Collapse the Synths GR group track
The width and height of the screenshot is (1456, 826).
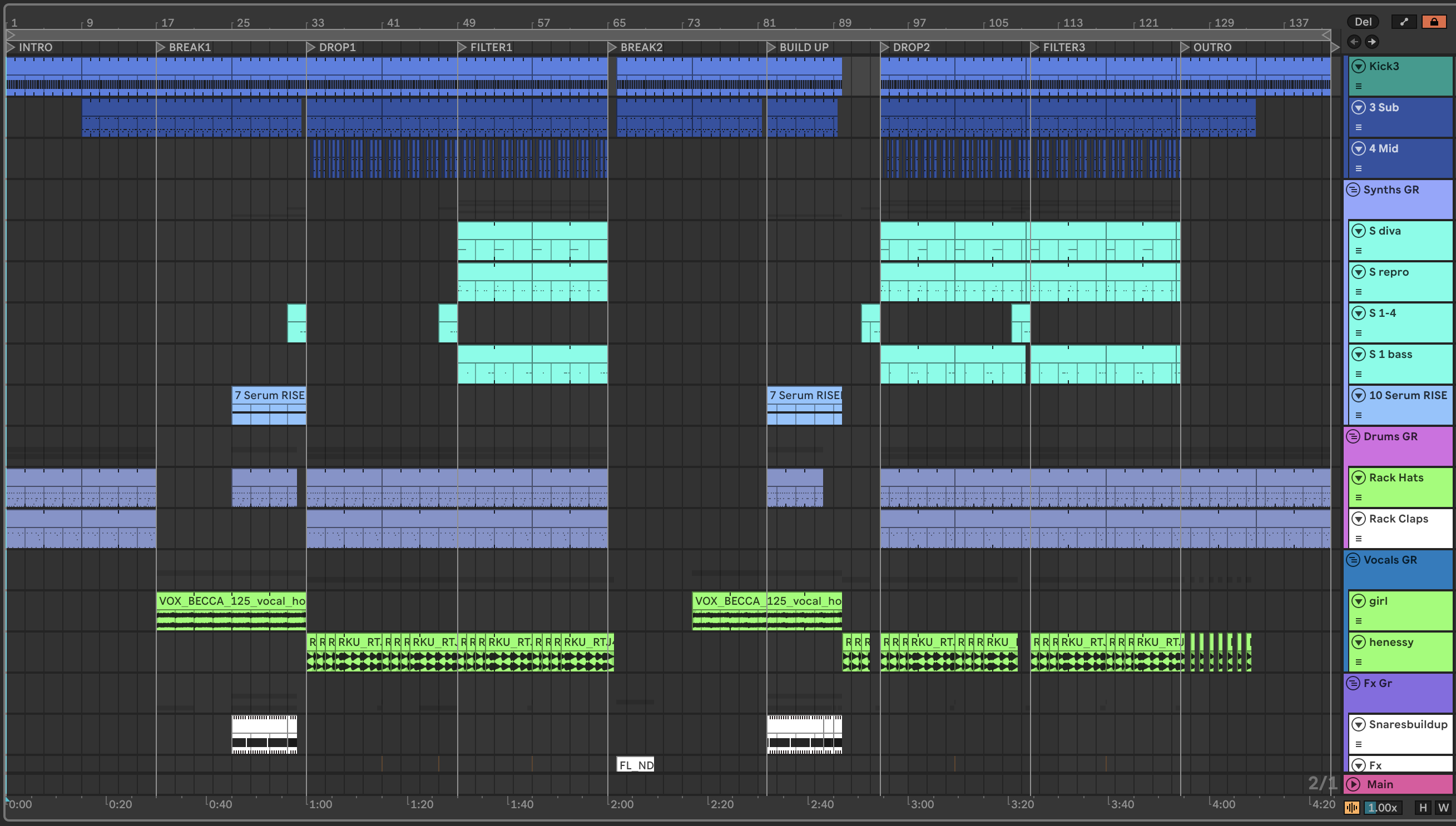[1353, 190]
